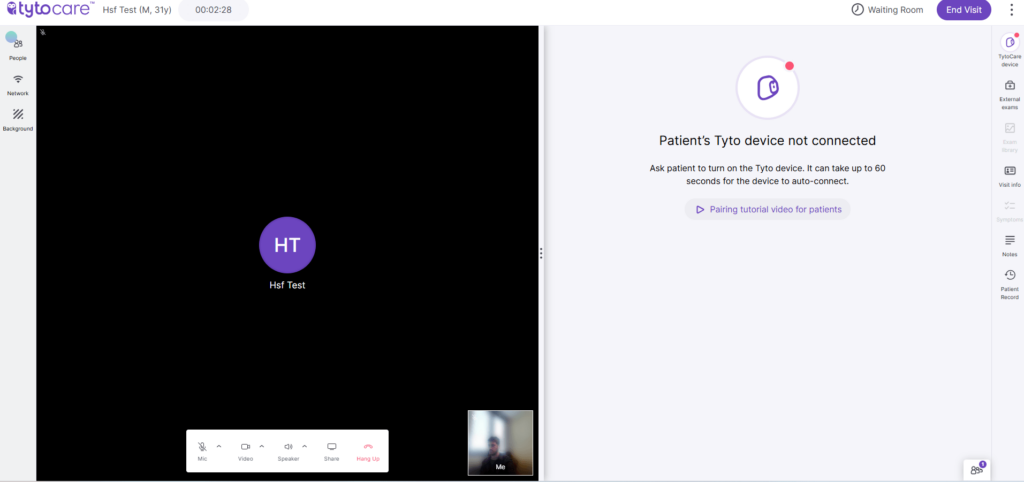
Task: Open Pairing tutorial video for patients
Action: [x=767, y=209]
